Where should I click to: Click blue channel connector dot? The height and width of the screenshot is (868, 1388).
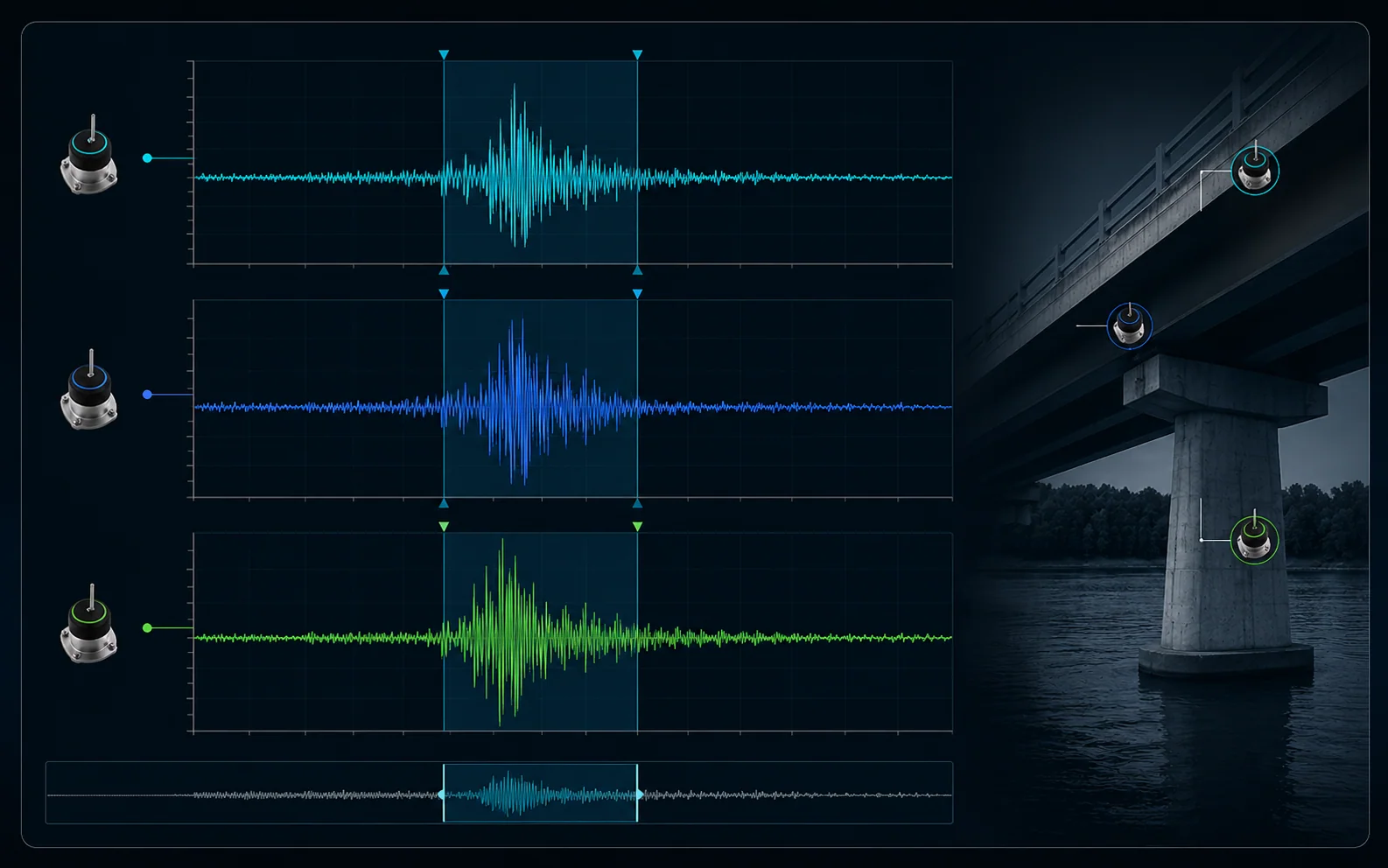147,395
